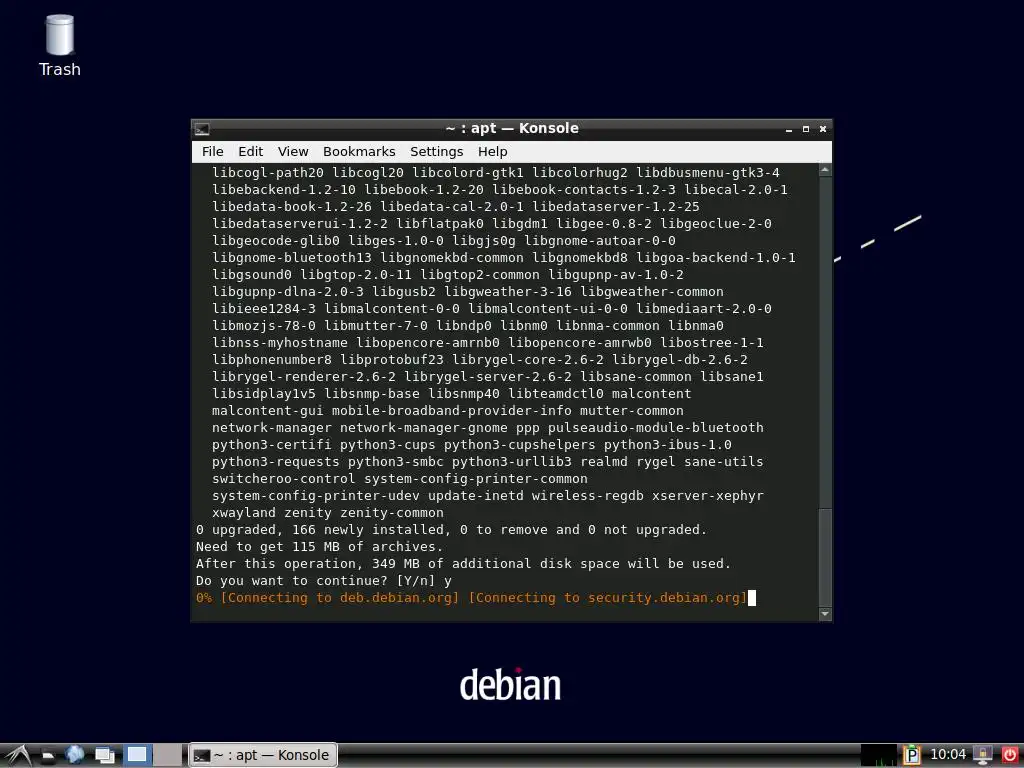This screenshot has height=768, width=1024.
Task: Open the clipboard manager tray icon
Action: tap(911, 755)
